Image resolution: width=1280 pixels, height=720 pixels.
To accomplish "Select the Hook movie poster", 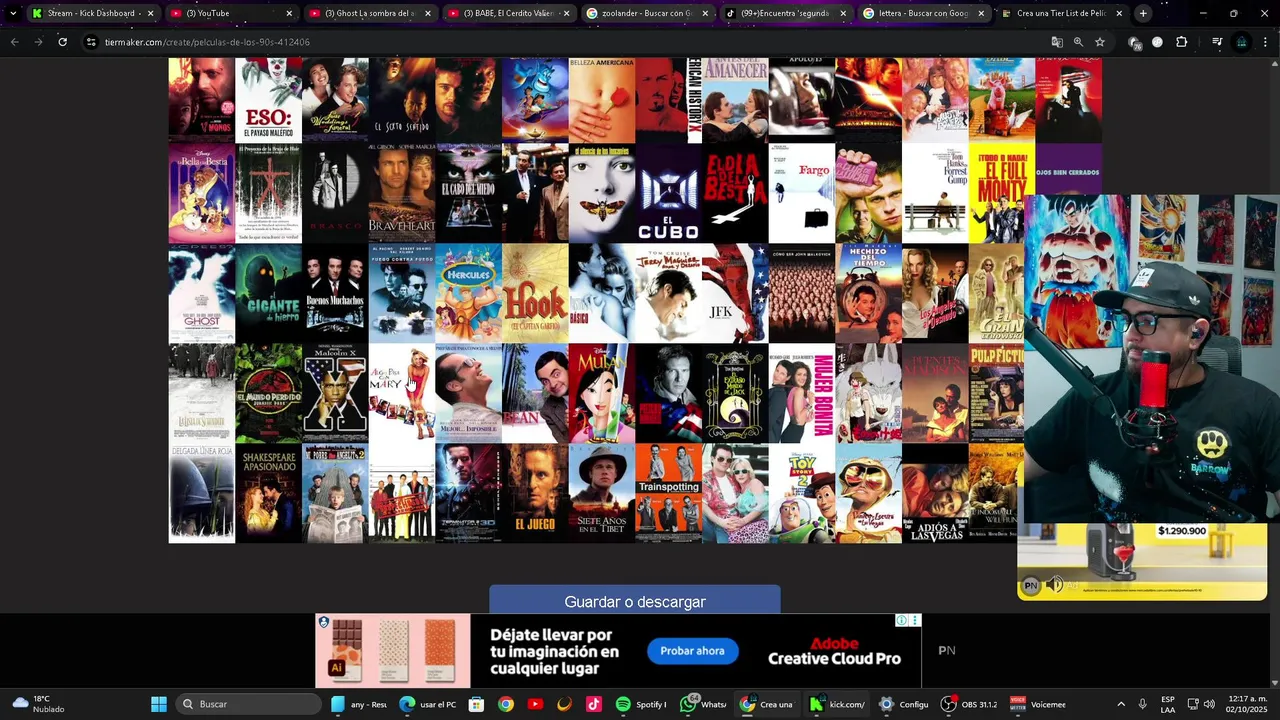I will [535, 293].
